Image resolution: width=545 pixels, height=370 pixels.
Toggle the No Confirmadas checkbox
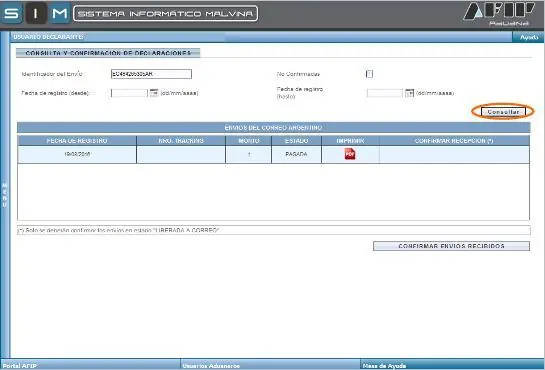[369, 74]
